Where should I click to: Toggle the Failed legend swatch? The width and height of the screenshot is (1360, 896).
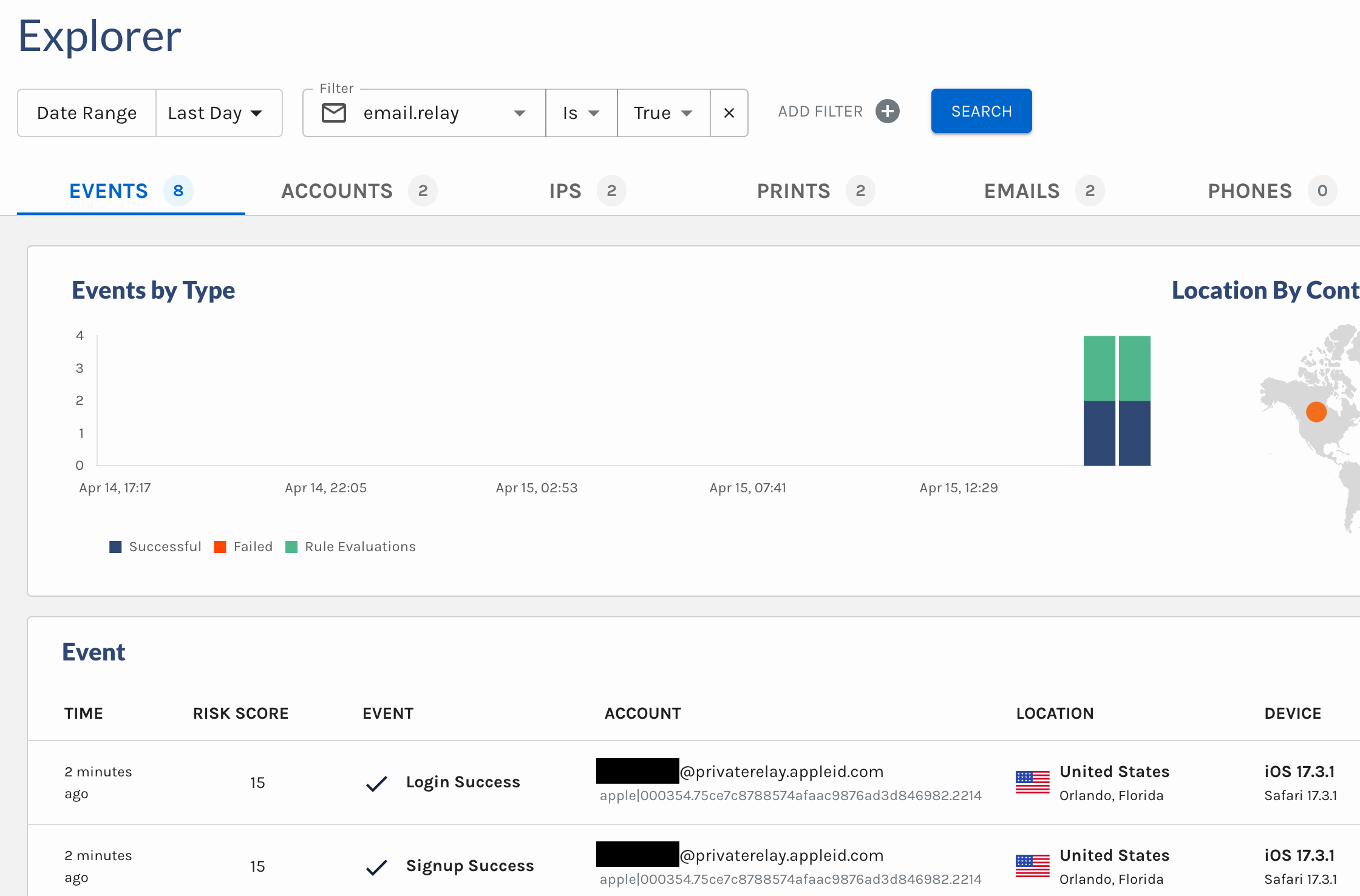(x=220, y=547)
